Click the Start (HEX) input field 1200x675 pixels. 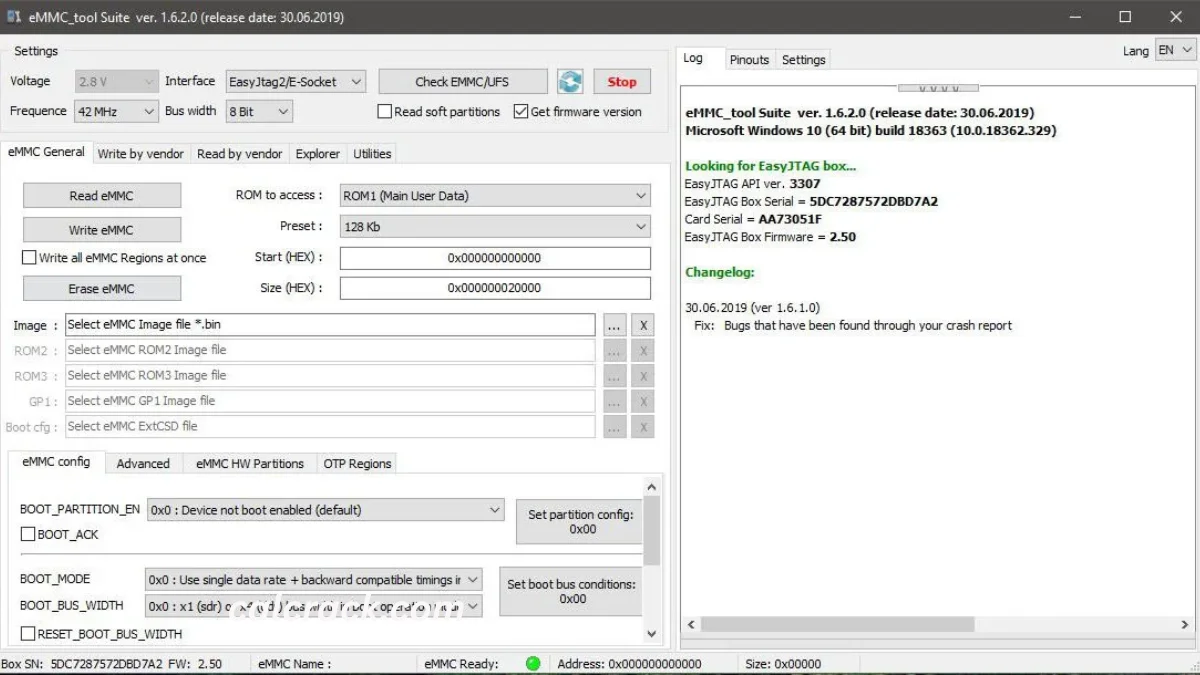[x=495, y=258]
